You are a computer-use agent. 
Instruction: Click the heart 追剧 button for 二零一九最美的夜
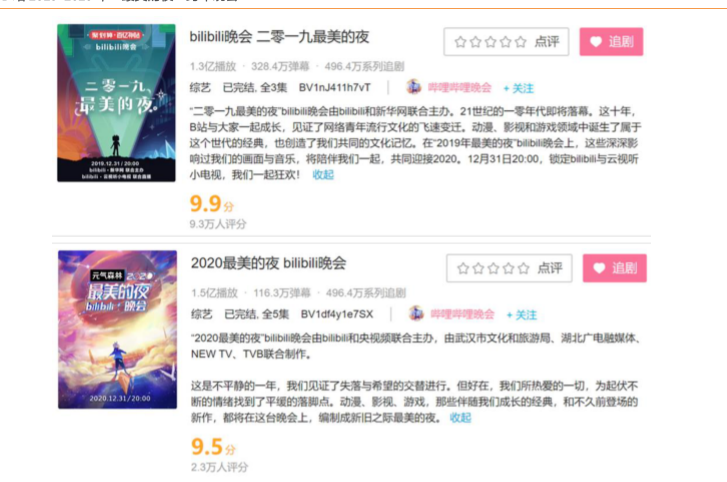tap(611, 42)
